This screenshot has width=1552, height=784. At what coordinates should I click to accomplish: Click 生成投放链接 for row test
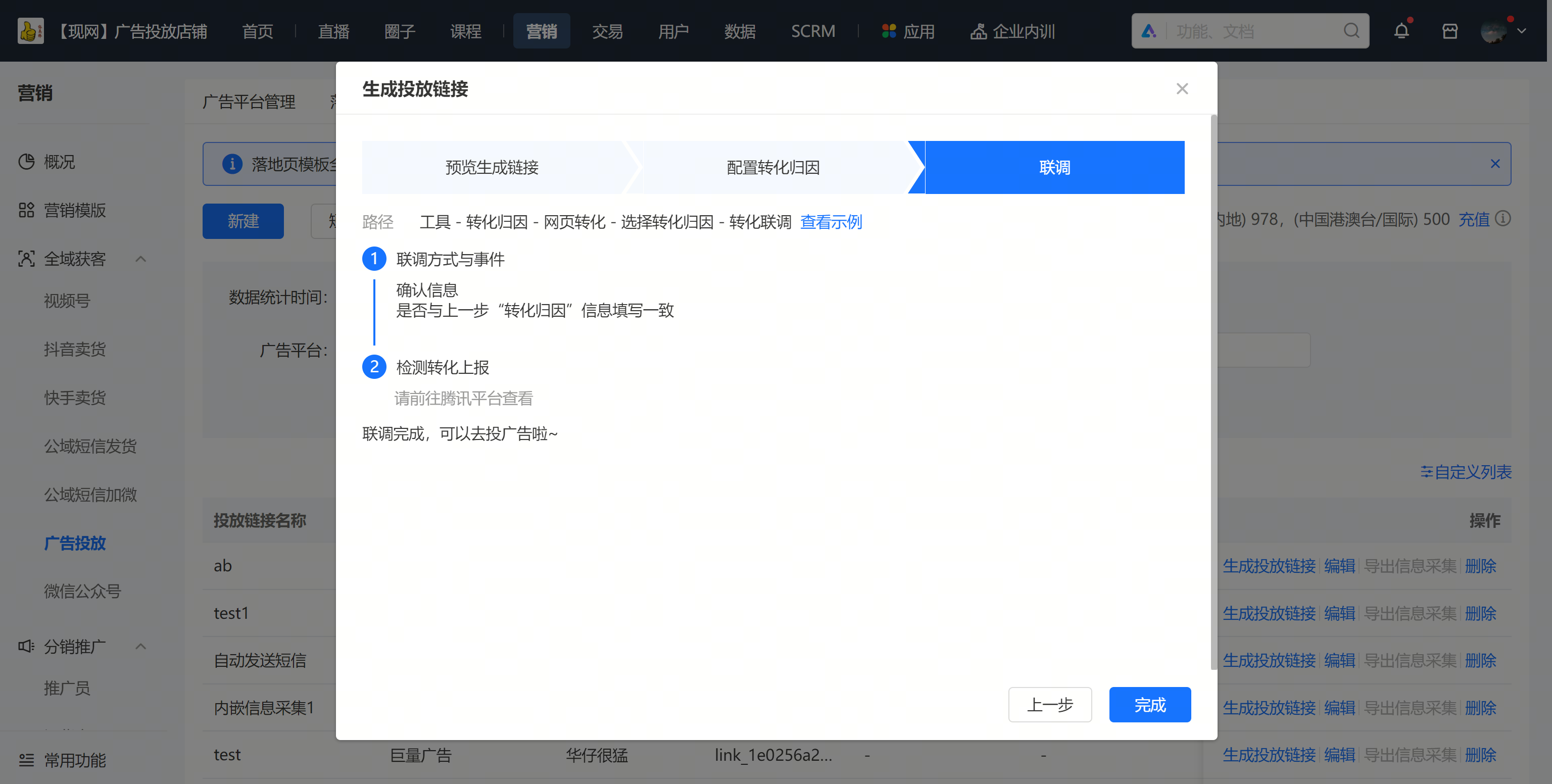point(1269,755)
